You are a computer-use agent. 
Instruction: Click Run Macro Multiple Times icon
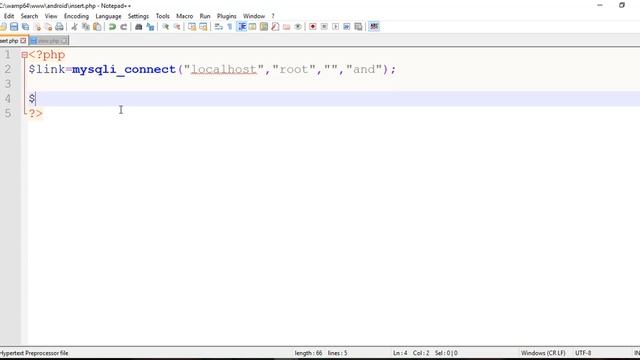point(347,27)
